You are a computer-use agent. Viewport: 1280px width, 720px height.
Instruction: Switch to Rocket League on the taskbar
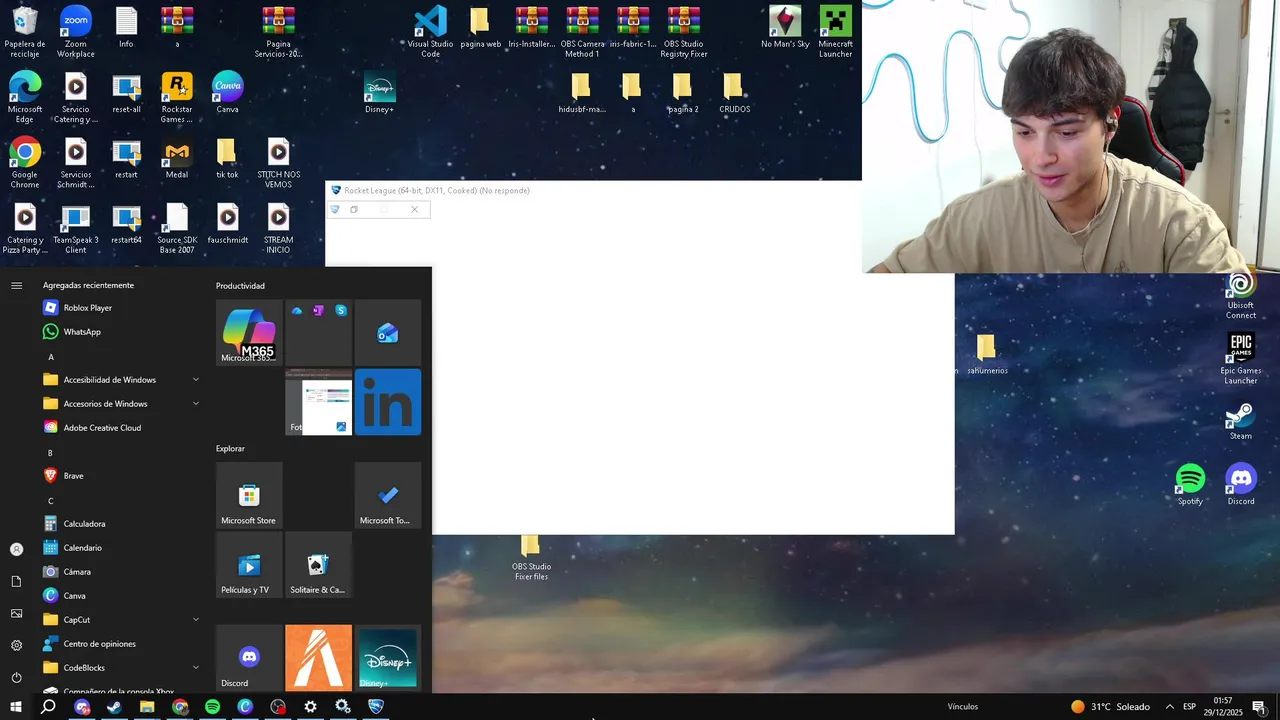[x=376, y=707]
